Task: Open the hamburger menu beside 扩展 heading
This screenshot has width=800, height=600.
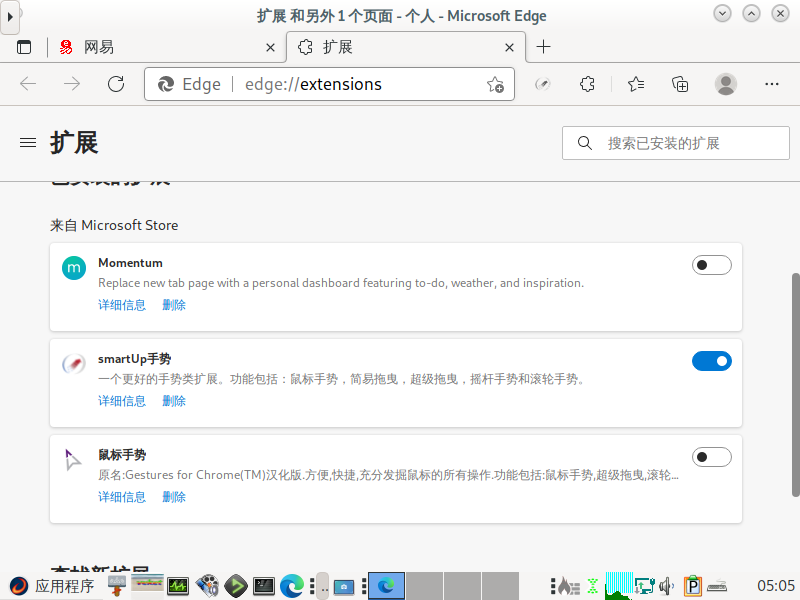Action: tap(28, 143)
